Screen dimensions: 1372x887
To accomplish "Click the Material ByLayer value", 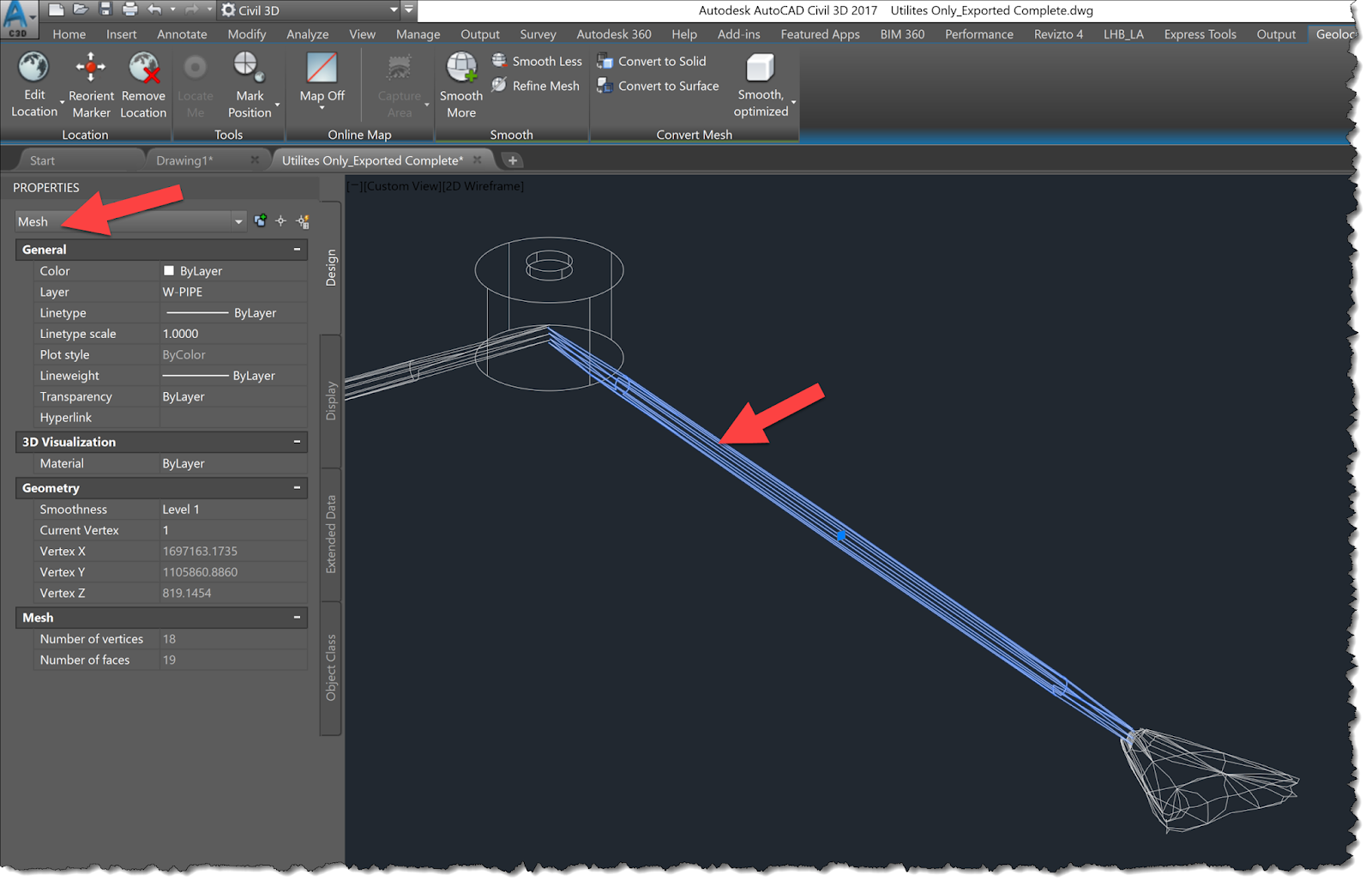I will pyautogui.click(x=184, y=463).
